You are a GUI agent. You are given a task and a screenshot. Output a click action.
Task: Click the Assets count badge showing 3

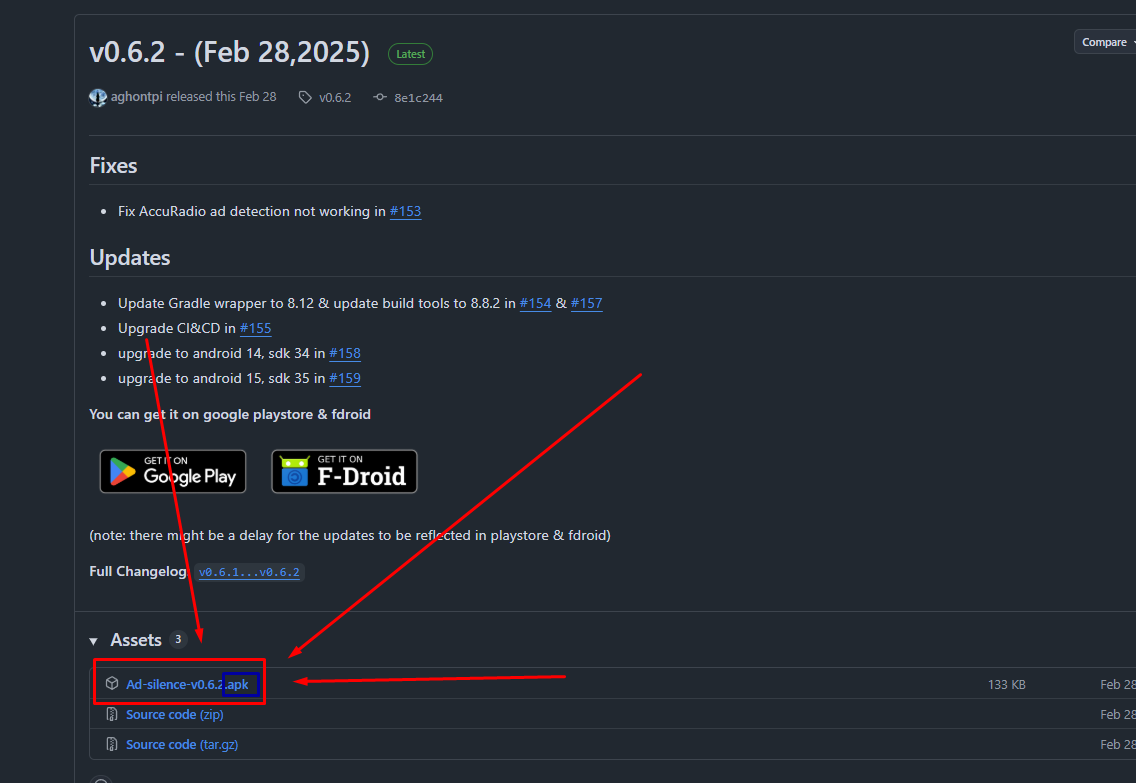[x=178, y=640]
